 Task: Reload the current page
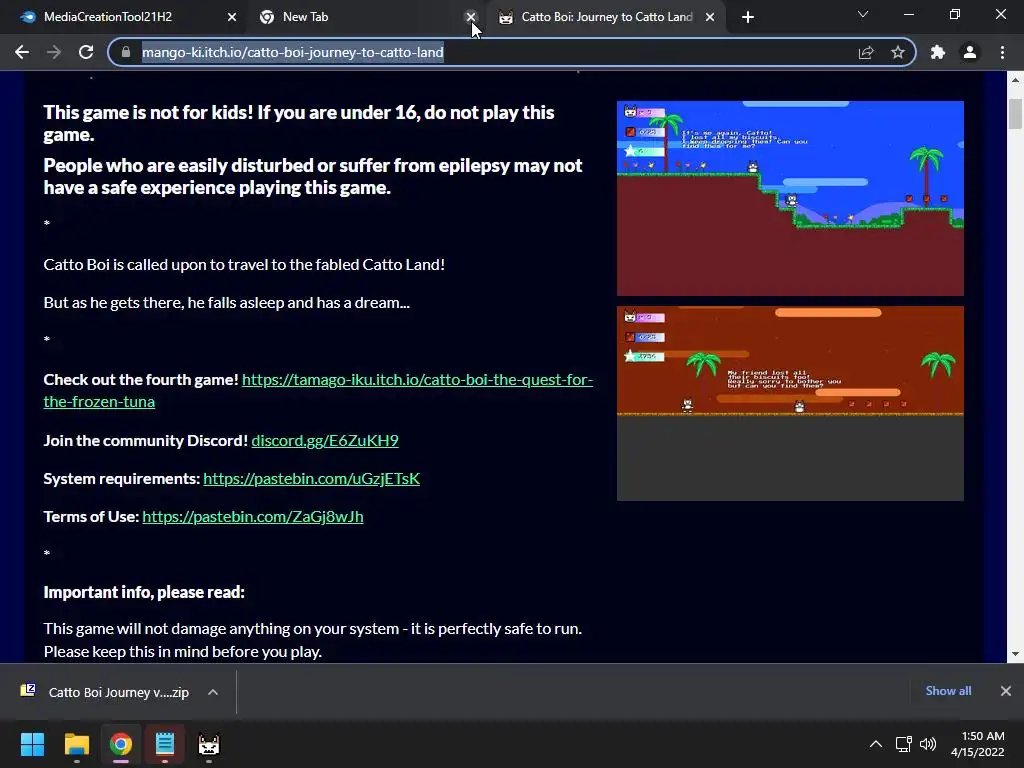click(86, 52)
